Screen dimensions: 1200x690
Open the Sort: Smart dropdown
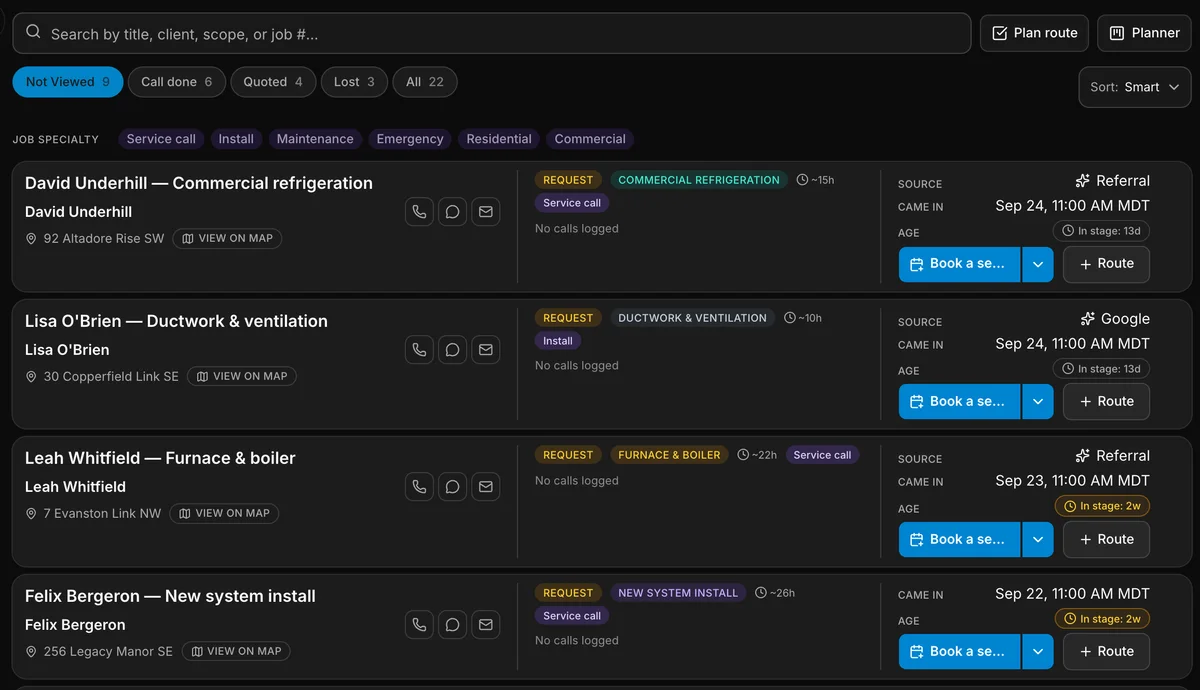point(1135,87)
